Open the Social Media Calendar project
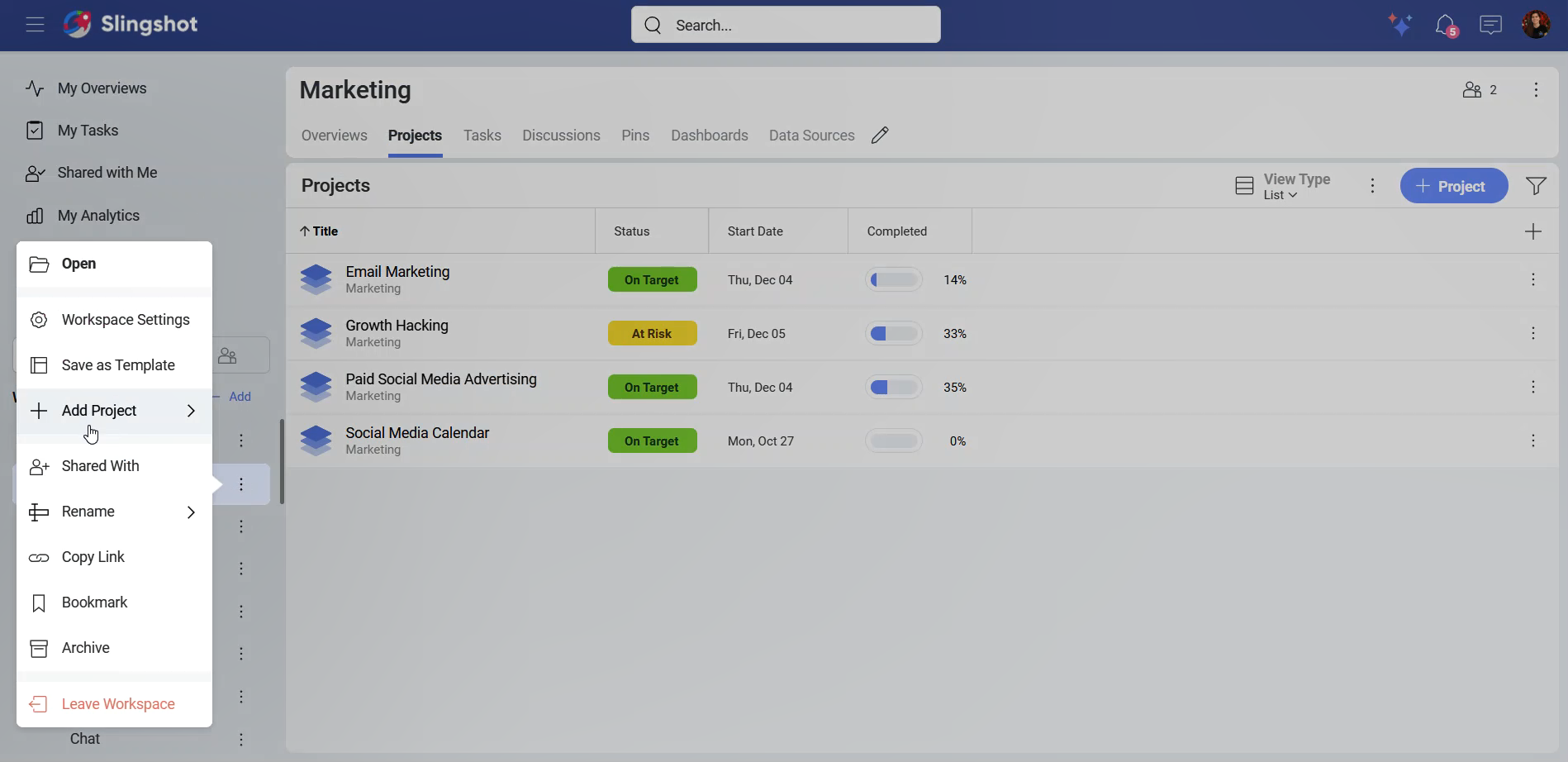 [417, 433]
